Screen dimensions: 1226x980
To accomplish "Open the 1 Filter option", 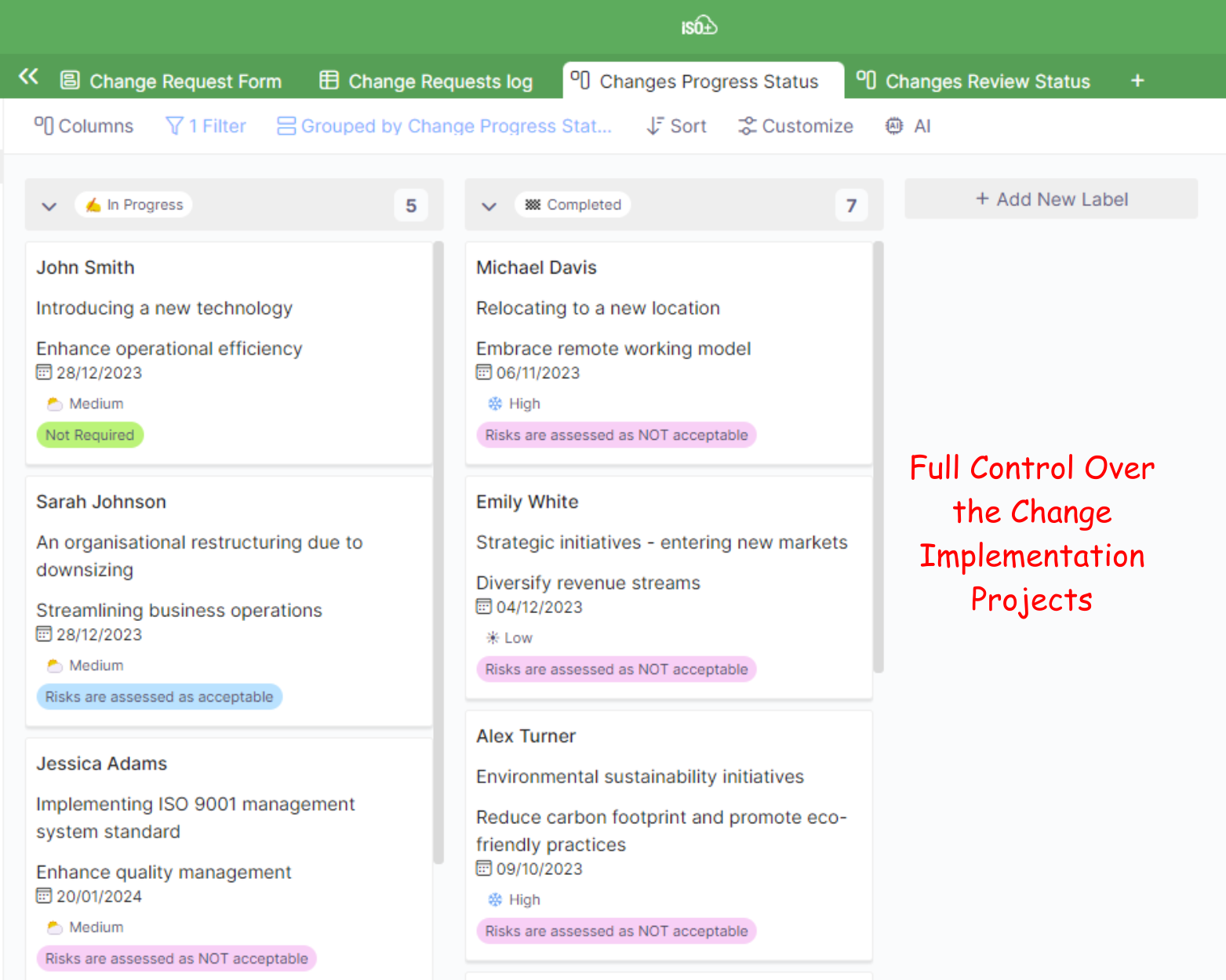I will point(206,126).
